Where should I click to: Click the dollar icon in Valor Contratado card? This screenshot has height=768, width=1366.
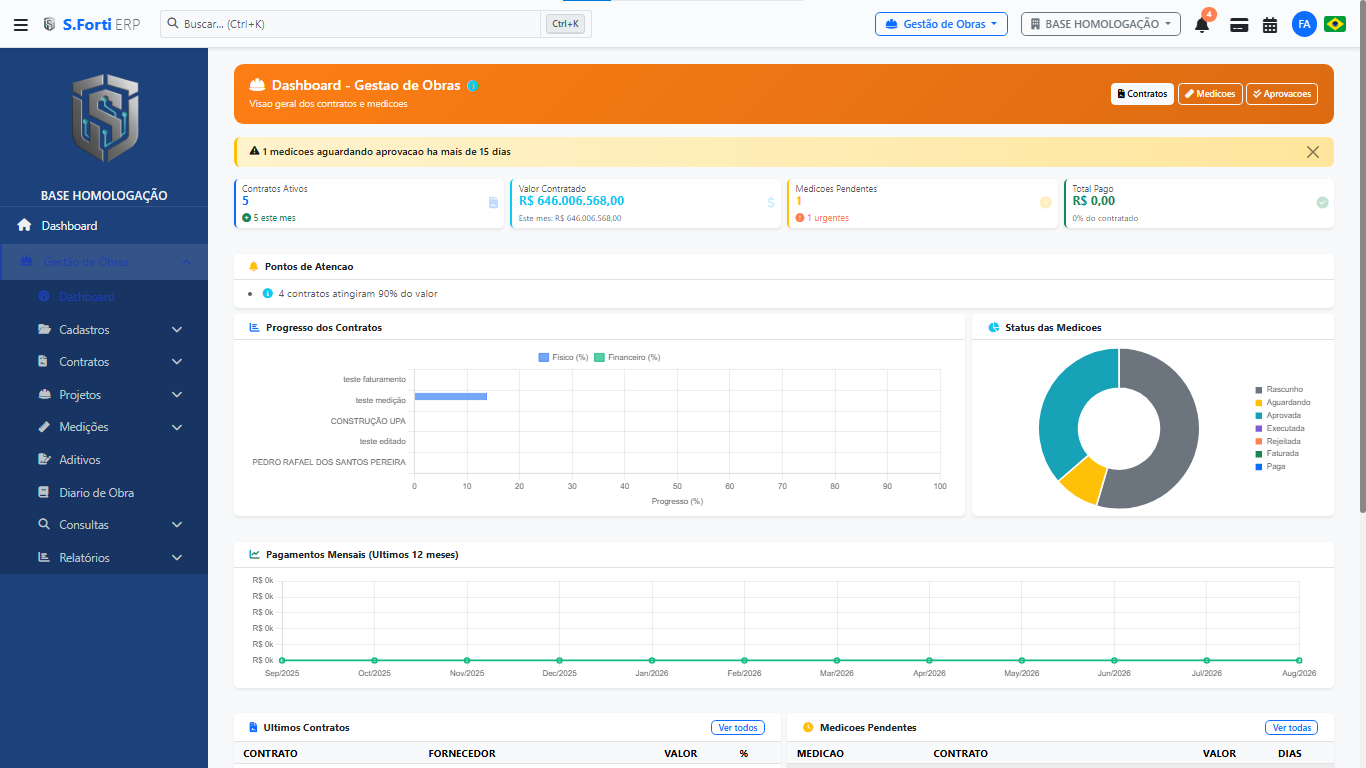[771, 202]
